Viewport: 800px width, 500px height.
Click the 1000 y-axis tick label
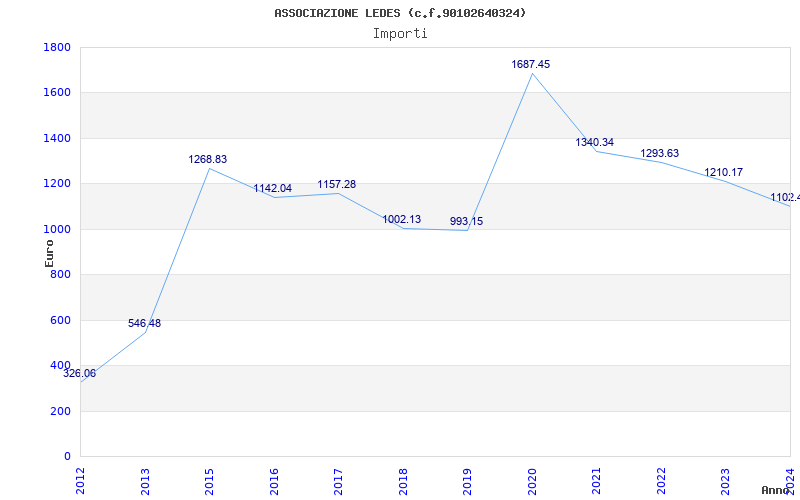(57, 229)
